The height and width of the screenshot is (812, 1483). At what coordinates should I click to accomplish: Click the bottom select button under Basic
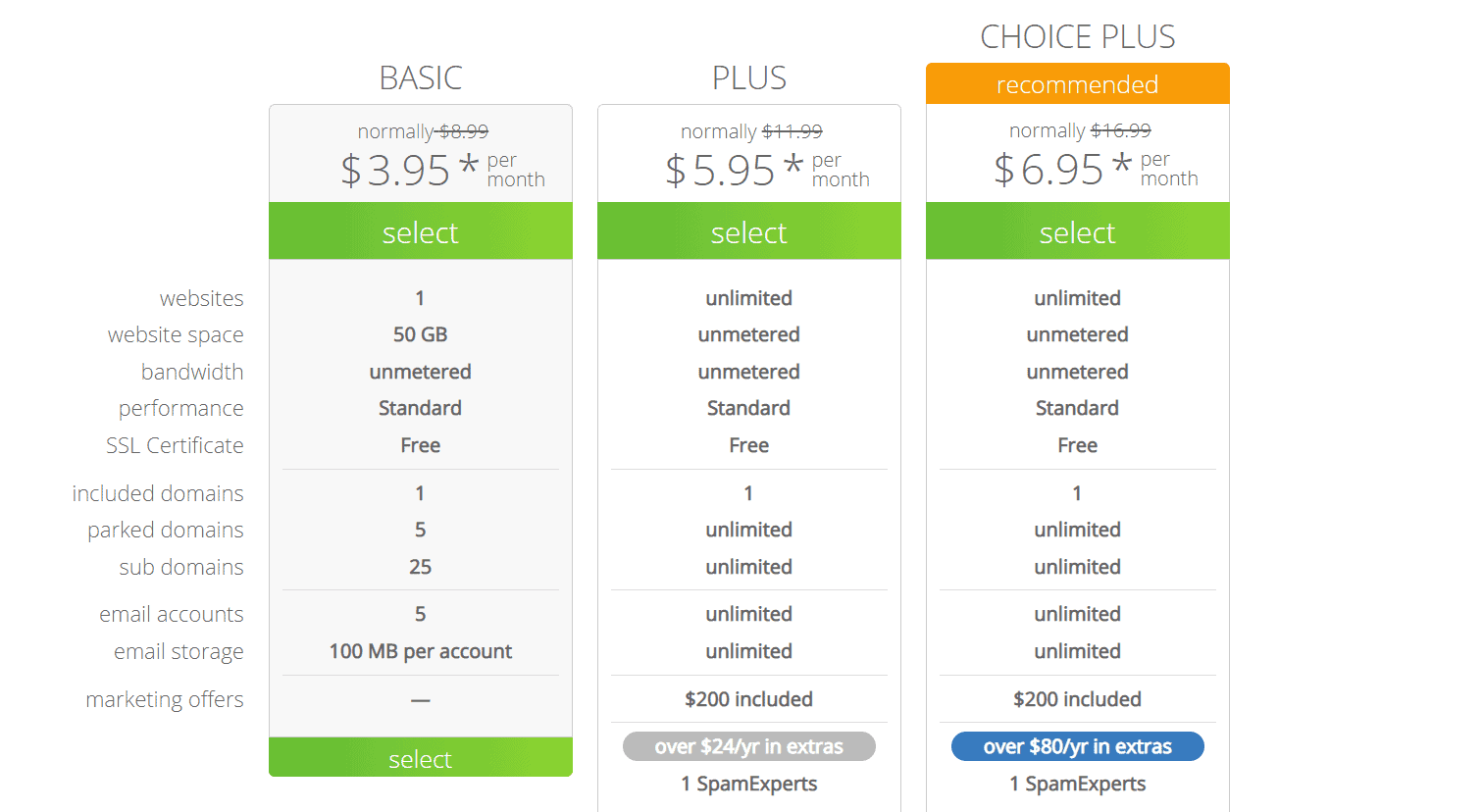point(421,757)
